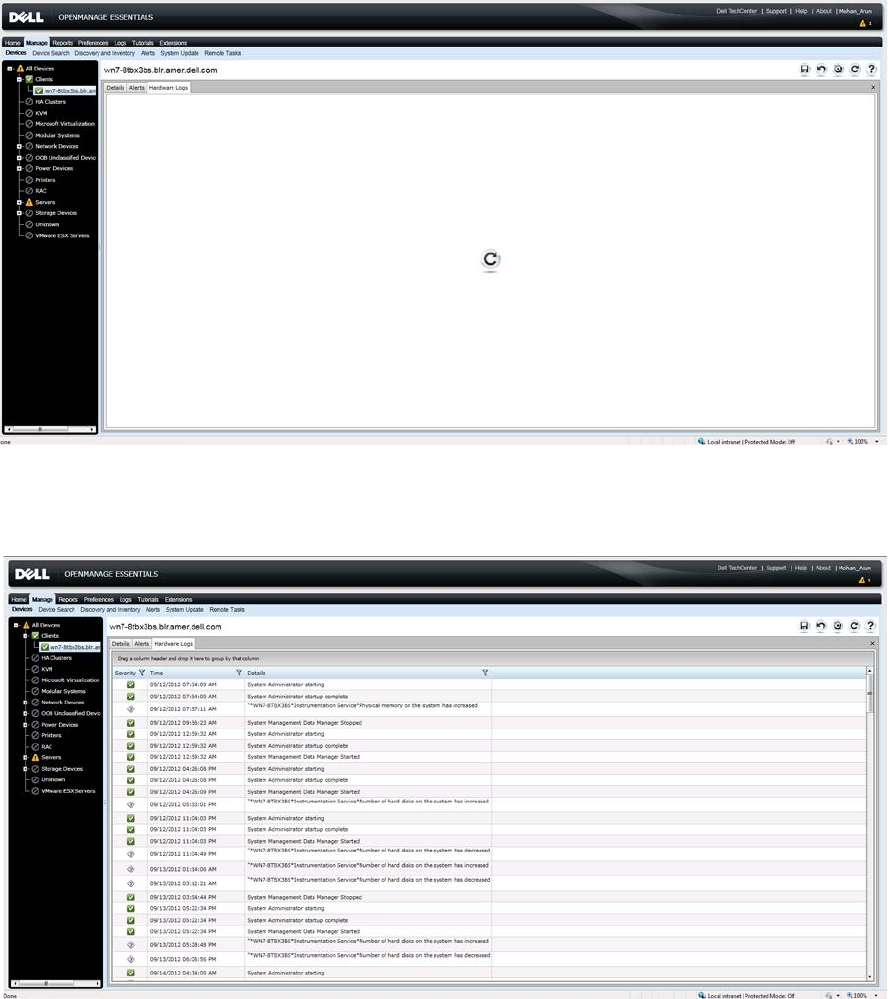Click the refresh arrow icon in the log-table window
Image resolution: width=888 pixels, height=999 pixels.
pyautogui.click(x=854, y=626)
